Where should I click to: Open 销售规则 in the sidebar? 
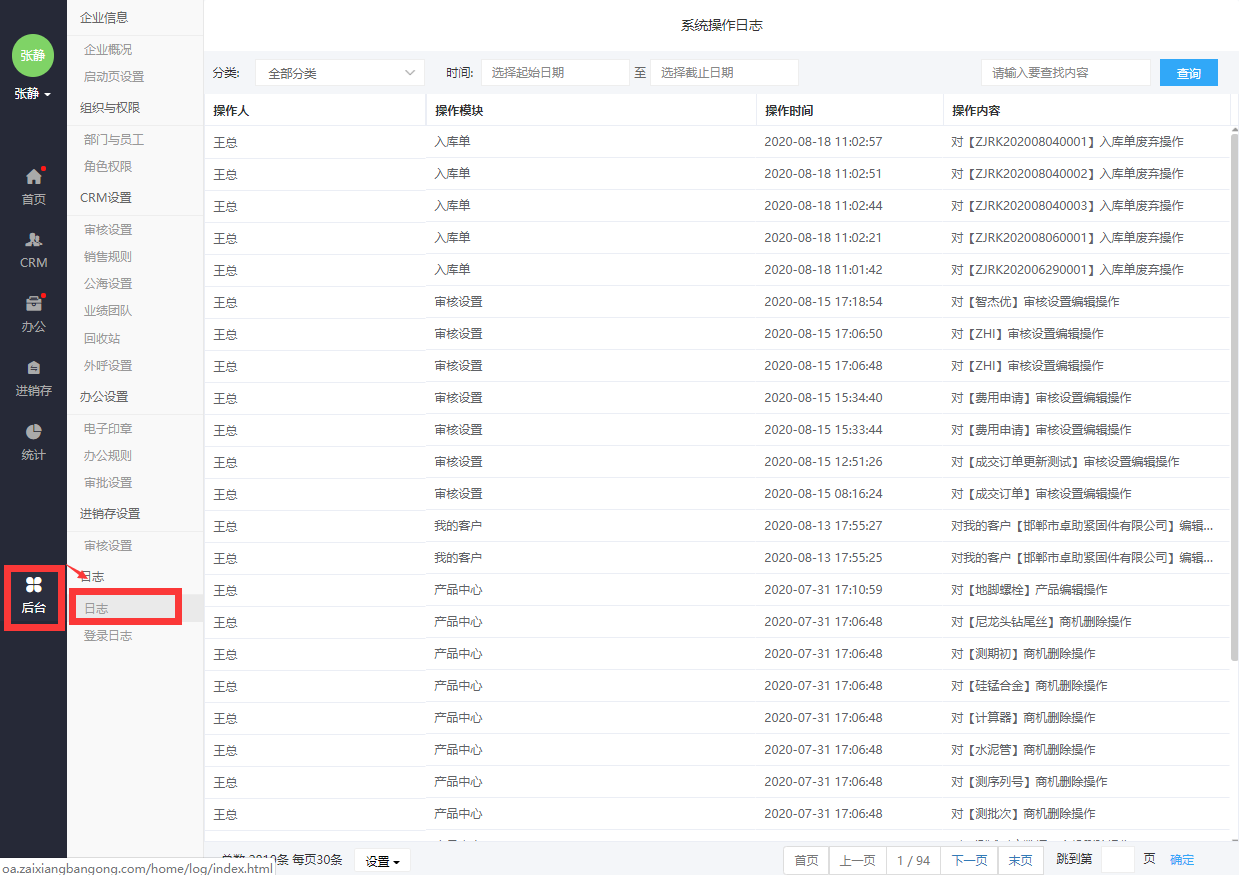(108, 257)
